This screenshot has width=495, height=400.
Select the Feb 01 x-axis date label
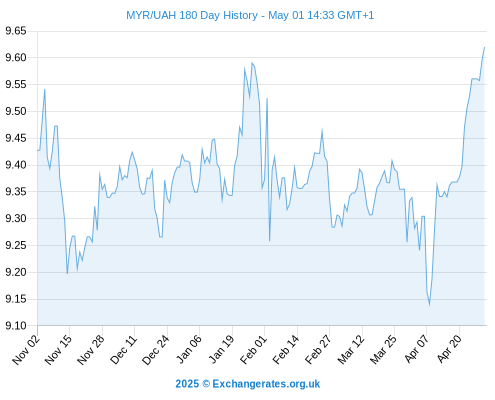click(253, 350)
